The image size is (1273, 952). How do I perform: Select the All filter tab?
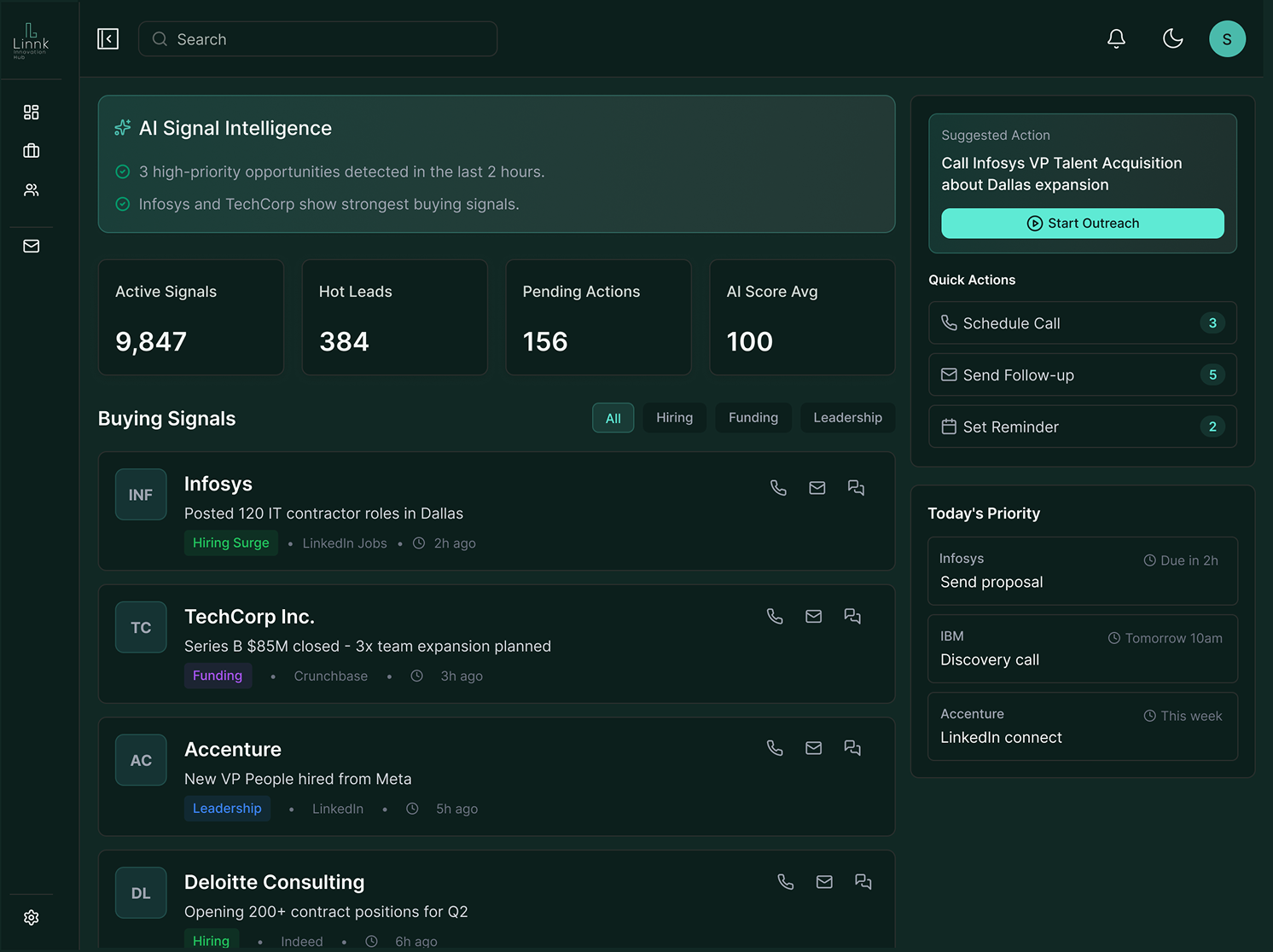613,418
